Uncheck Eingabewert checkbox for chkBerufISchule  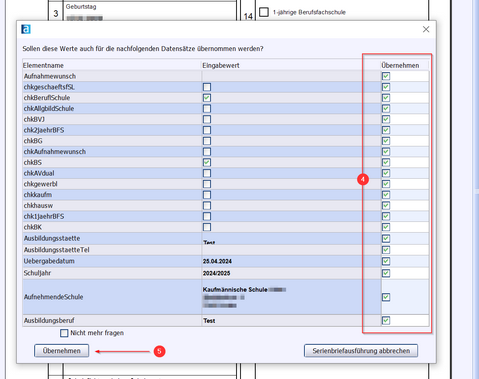tap(207, 98)
